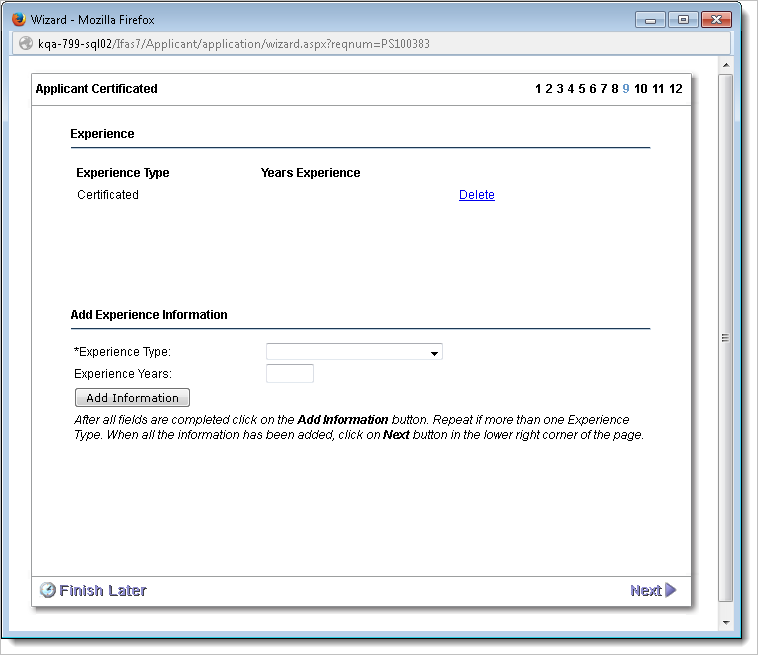The width and height of the screenshot is (758, 655).
Task: Open the Experience Type dropdown
Action: pos(354,352)
